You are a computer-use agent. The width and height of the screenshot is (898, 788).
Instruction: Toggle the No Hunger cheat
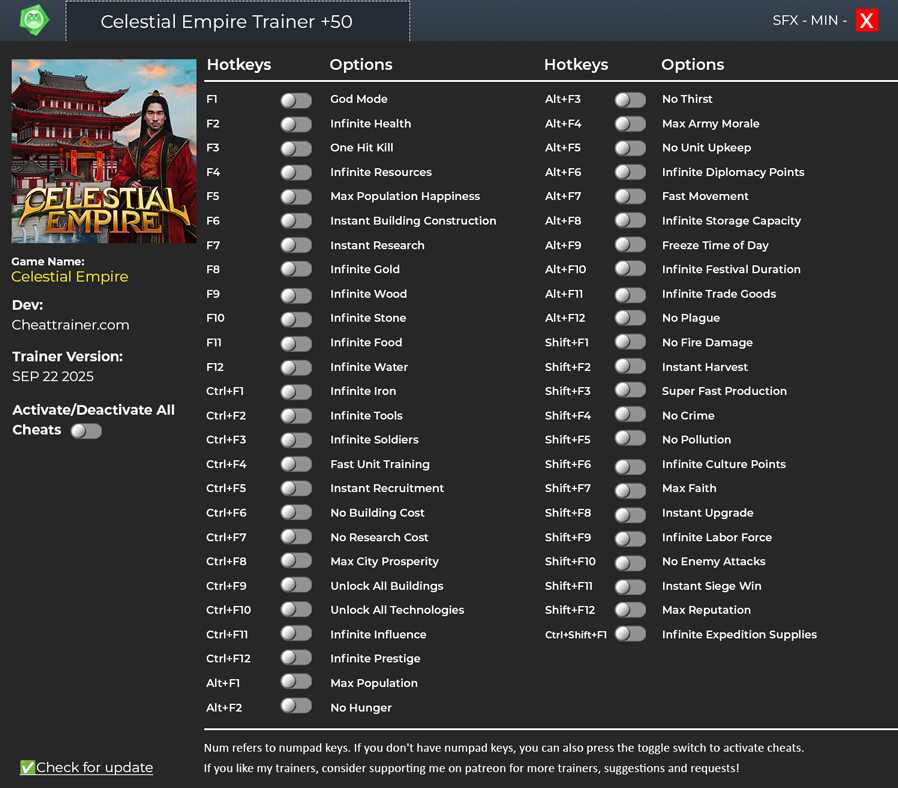[296, 707]
